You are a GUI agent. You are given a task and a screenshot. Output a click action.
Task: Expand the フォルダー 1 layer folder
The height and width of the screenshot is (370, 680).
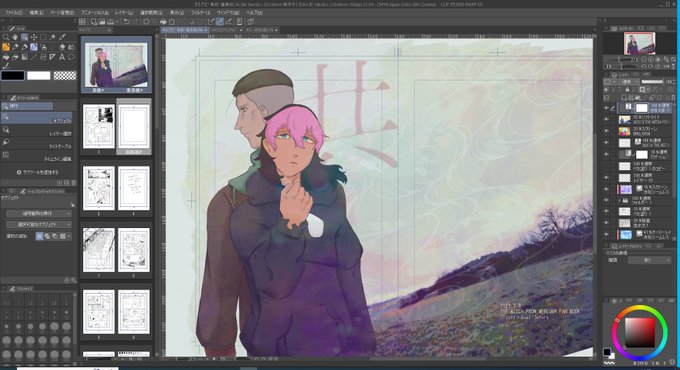[x=619, y=201]
